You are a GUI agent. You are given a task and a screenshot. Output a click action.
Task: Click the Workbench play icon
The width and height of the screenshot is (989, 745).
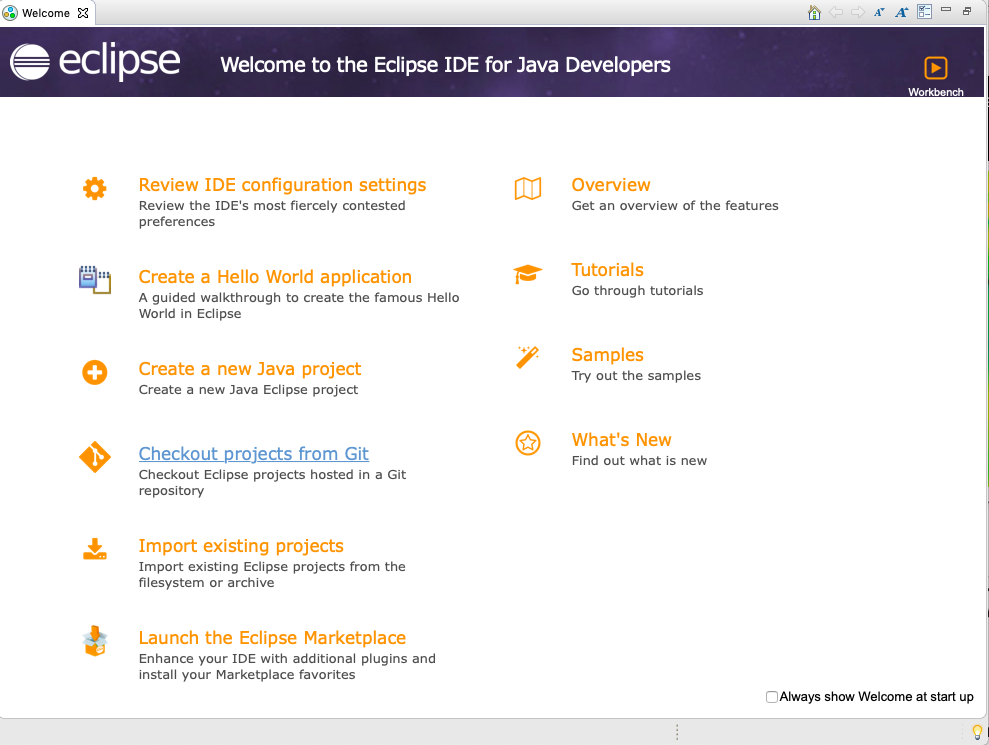tap(935, 68)
